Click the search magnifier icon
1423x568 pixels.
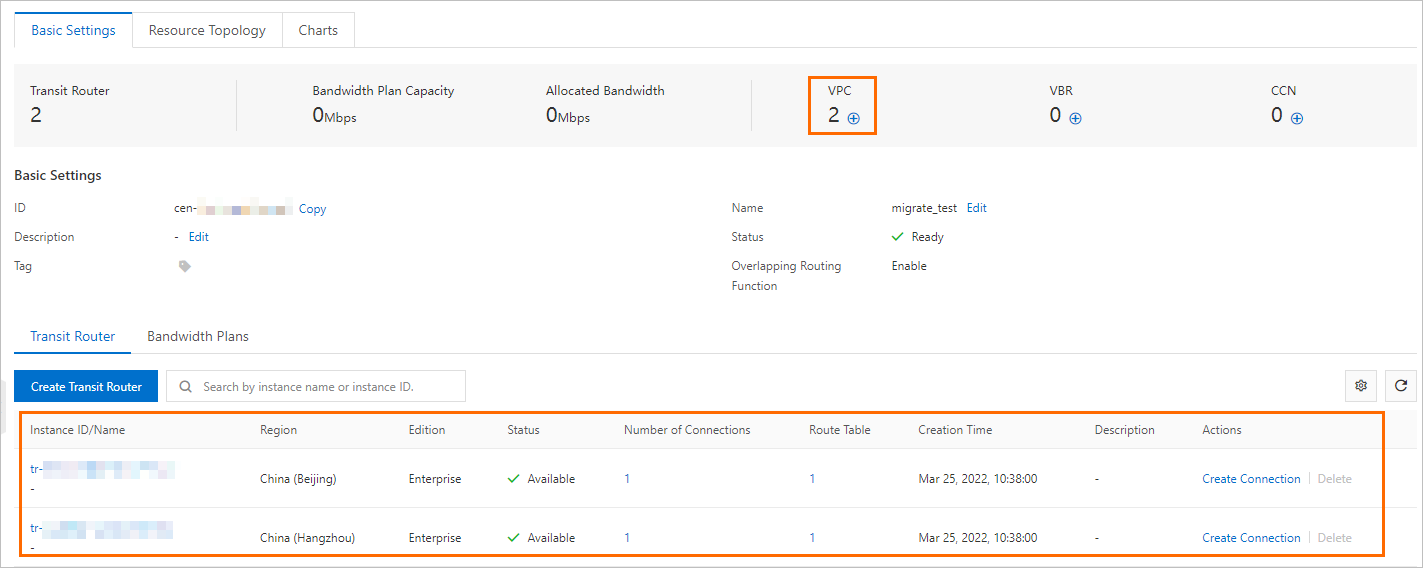(185, 386)
